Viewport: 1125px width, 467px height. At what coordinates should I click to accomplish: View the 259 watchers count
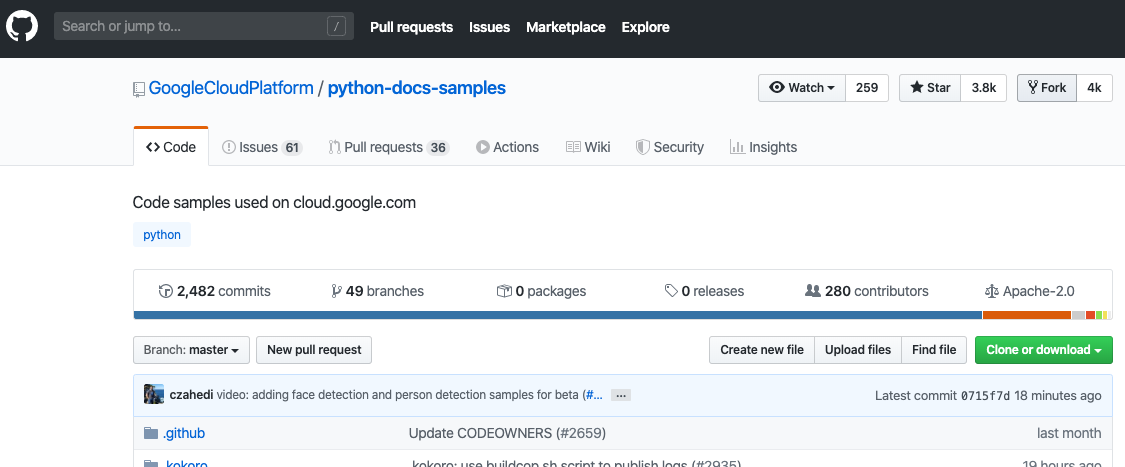click(867, 88)
